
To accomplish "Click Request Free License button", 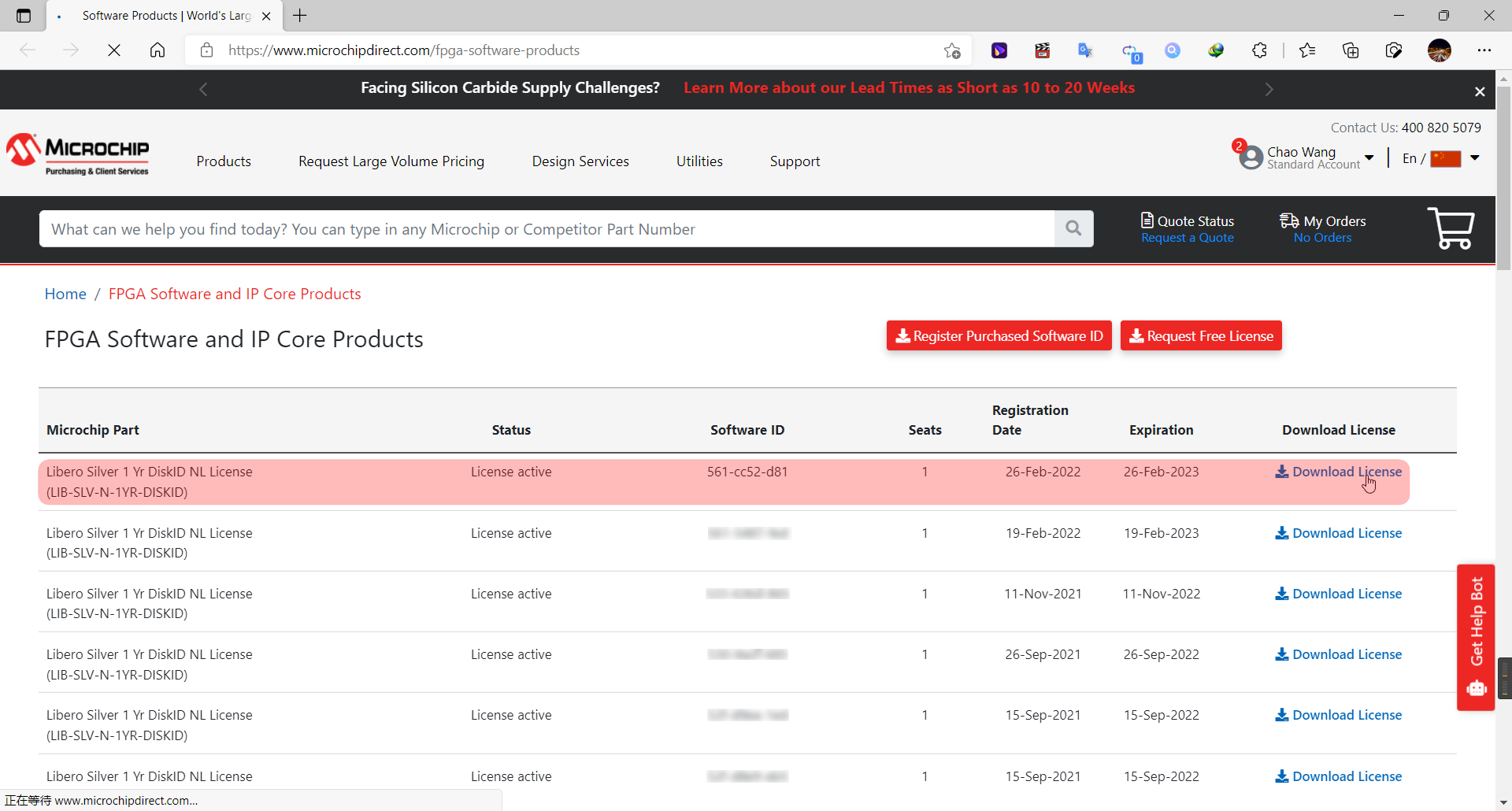I will point(1201,335).
